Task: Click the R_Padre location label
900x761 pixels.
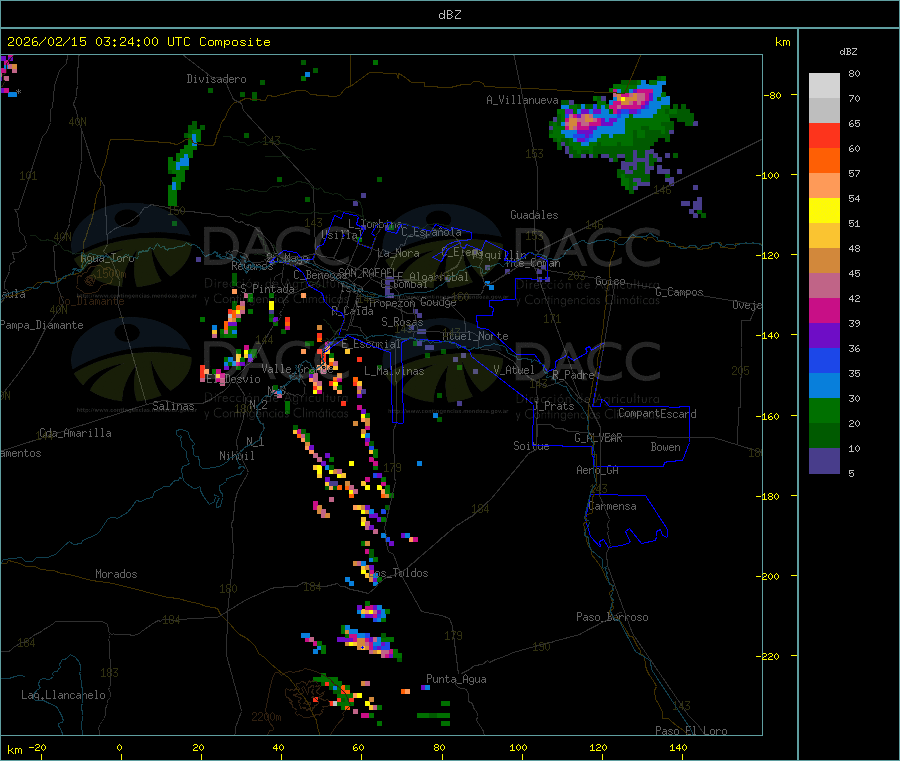Action: 573,375
